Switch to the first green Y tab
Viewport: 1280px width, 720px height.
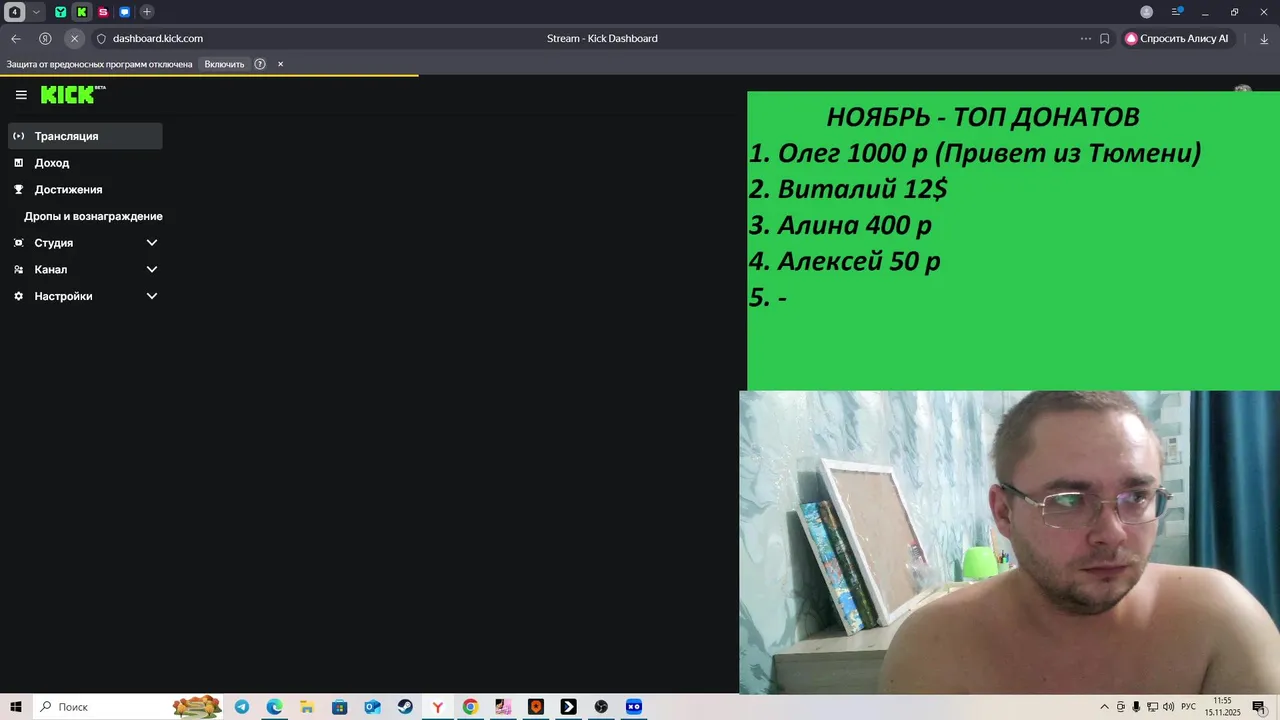[x=61, y=12]
